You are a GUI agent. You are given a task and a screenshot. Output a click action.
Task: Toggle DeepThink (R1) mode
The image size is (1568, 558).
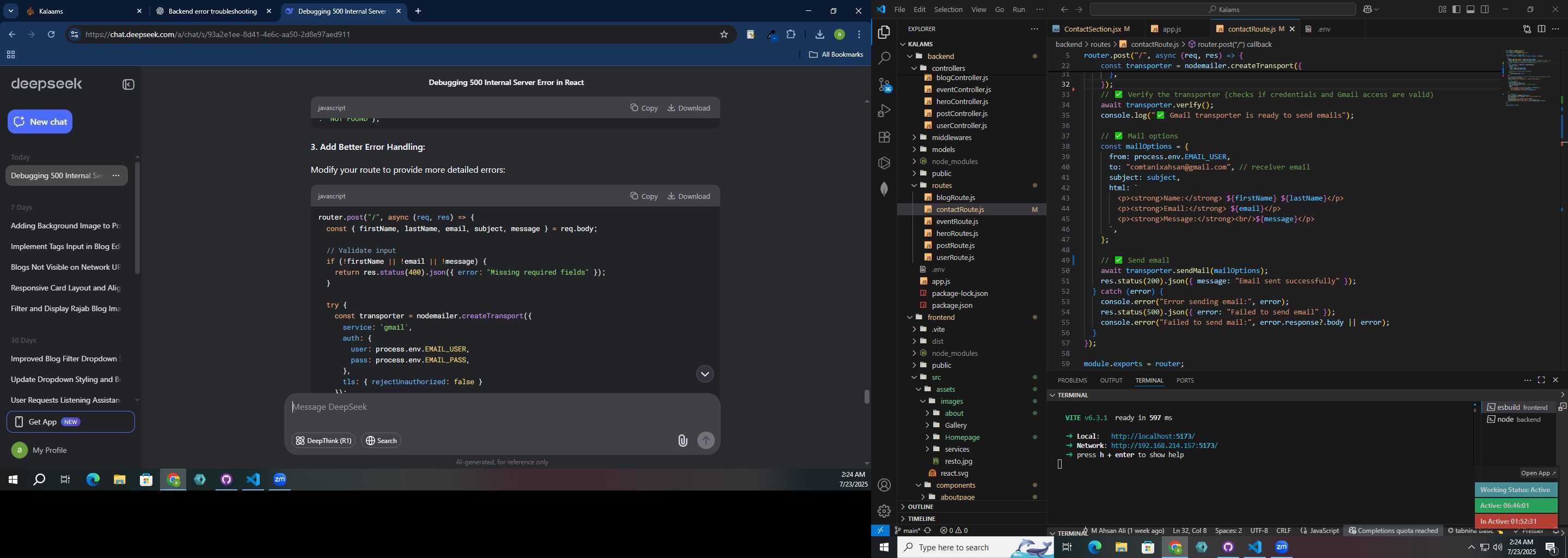(x=323, y=440)
